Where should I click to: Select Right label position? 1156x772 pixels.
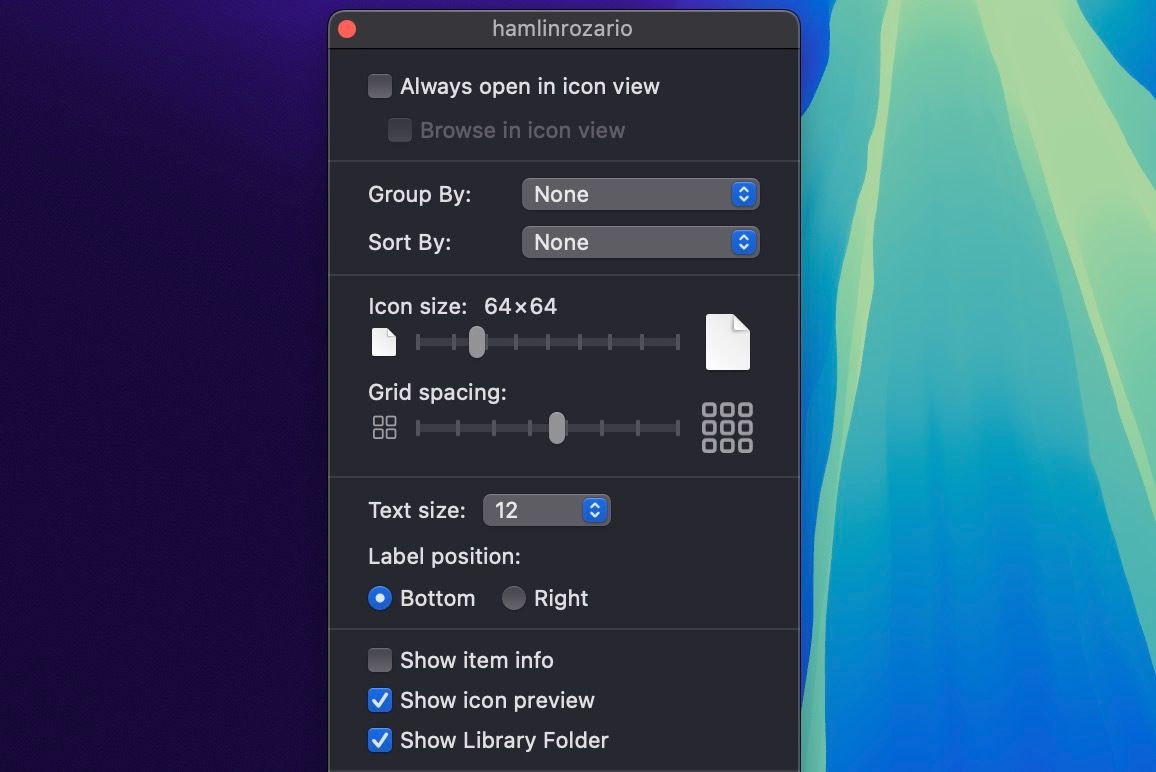pos(513,598)
